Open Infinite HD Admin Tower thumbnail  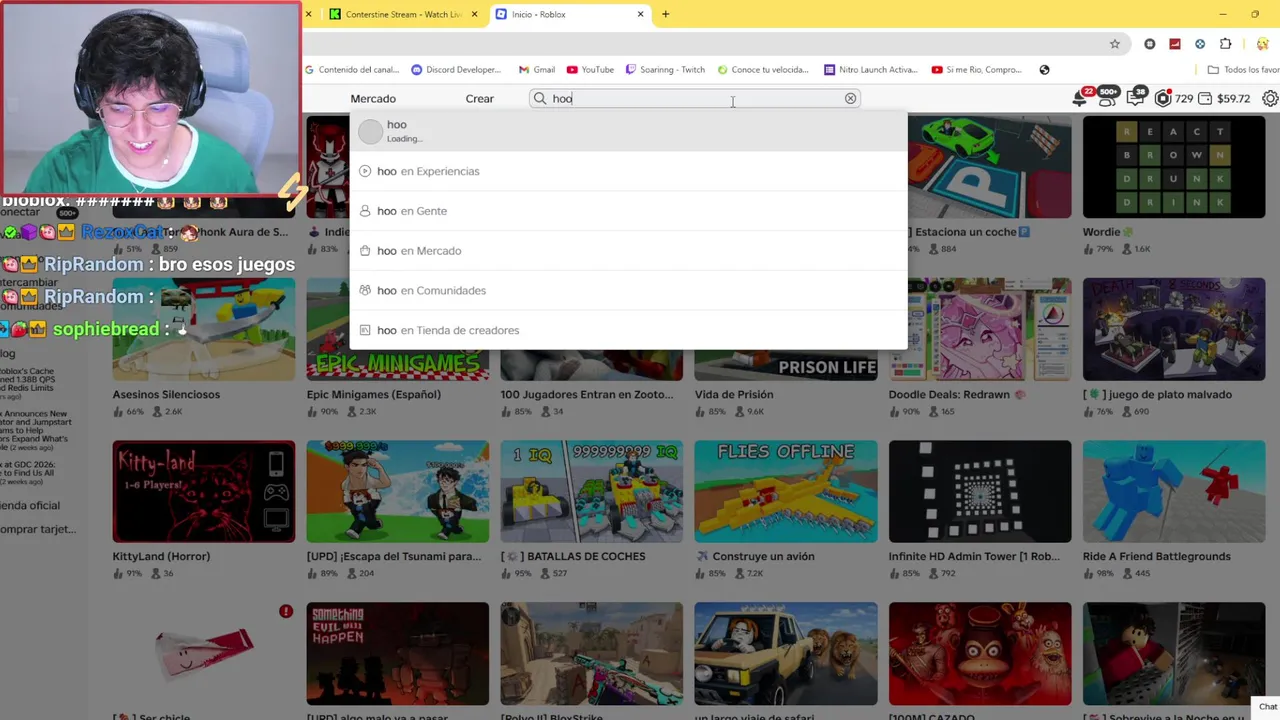tap(980, 491)
